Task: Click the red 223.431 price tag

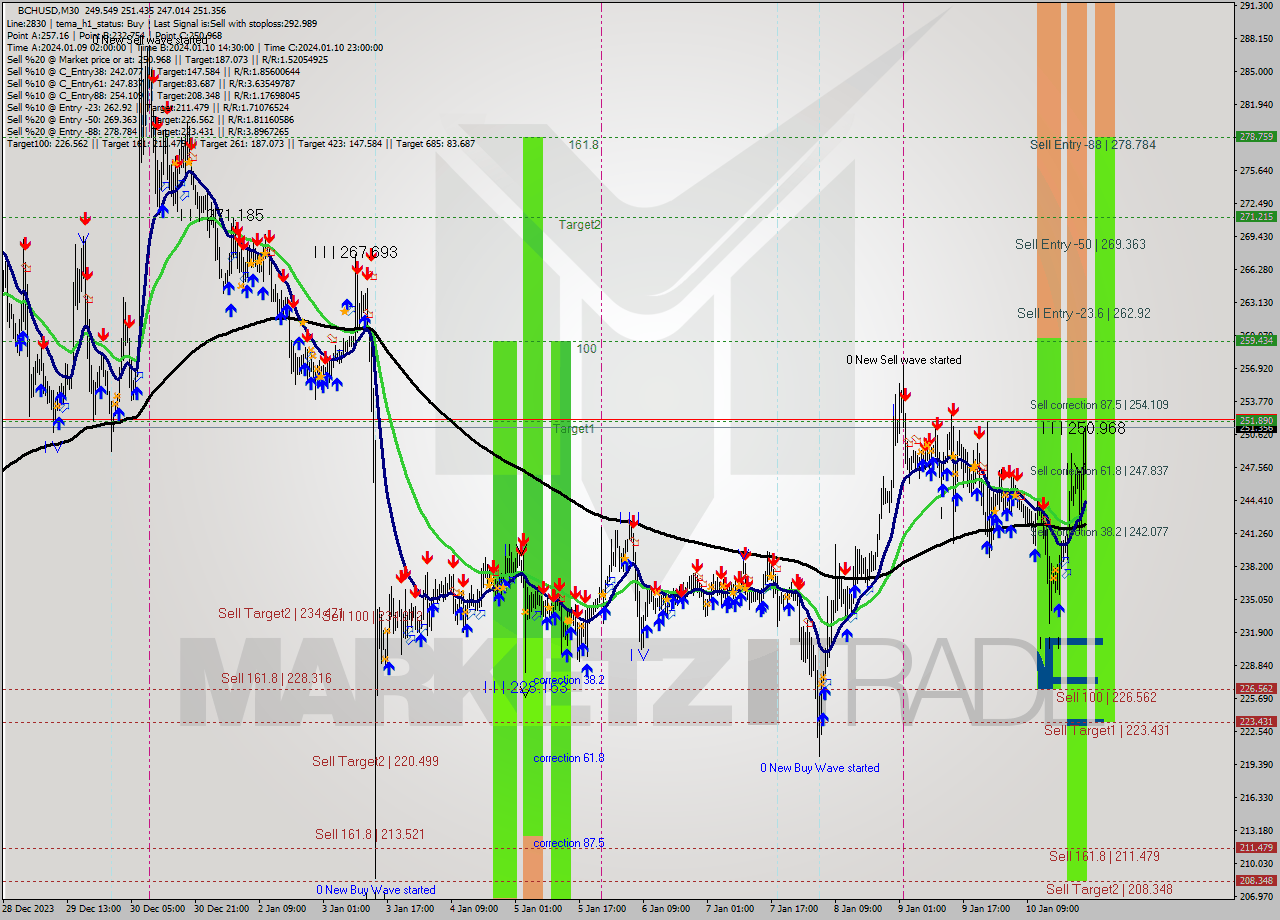Action: pyautogui.click(x=1256, y=721)
